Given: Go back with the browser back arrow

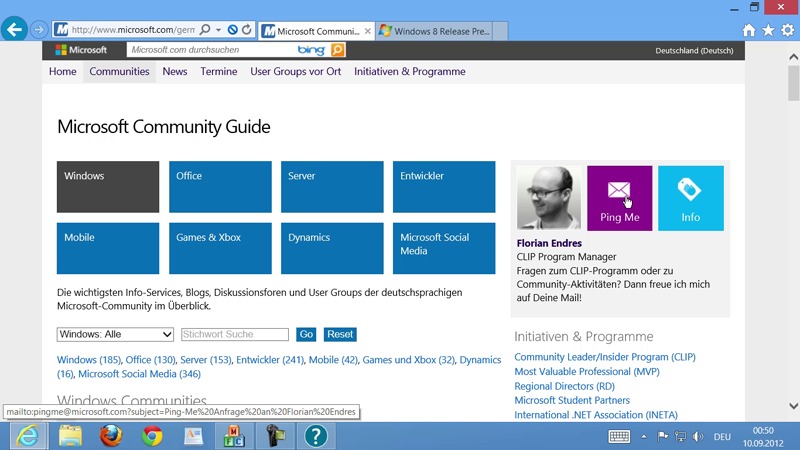Looking at the screenshot, I should click(14, 30).
